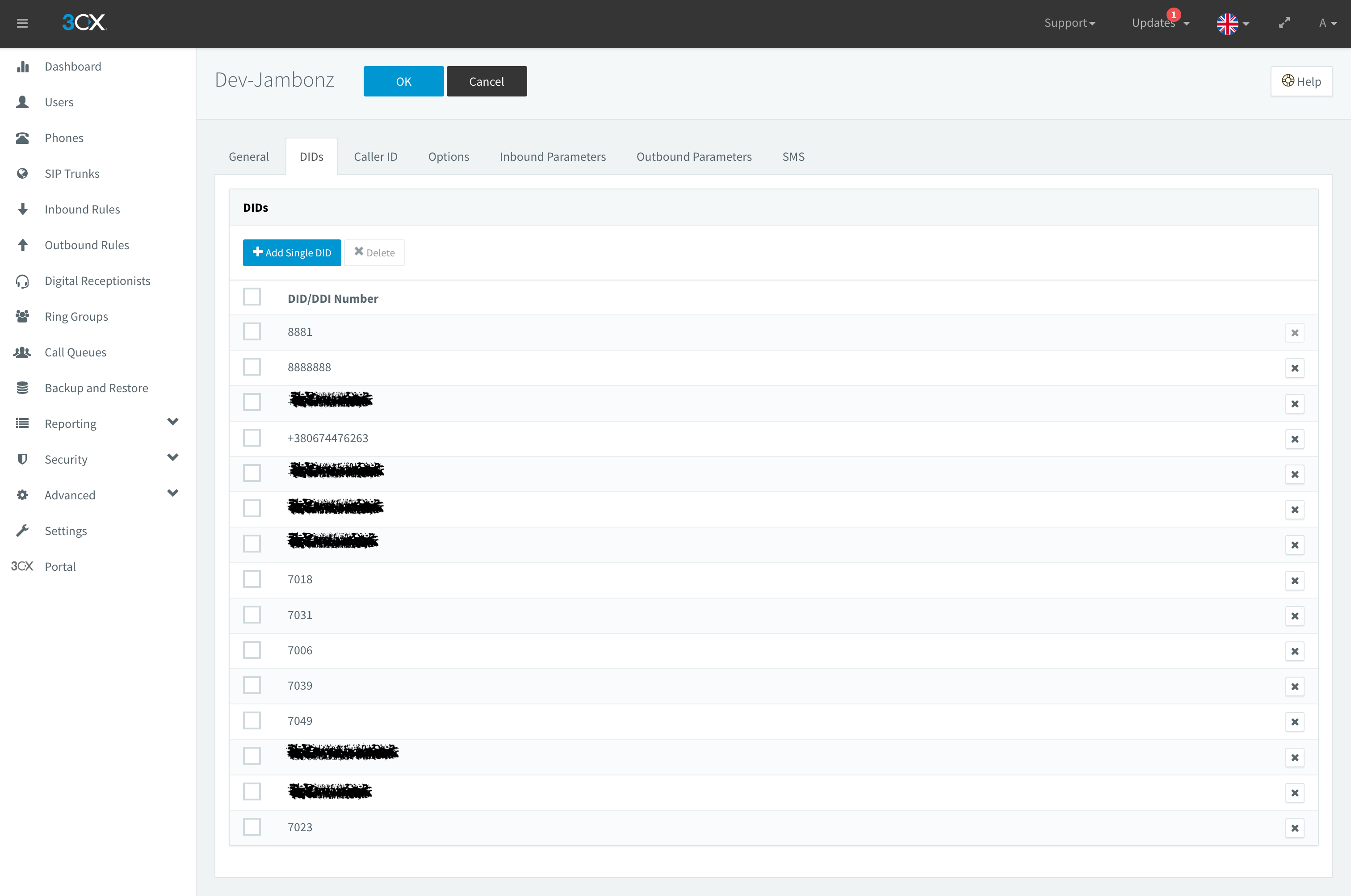Click the SIP Trunks globe icon
Viewport: 1351px width, 896px height.
tap(22, 174)
